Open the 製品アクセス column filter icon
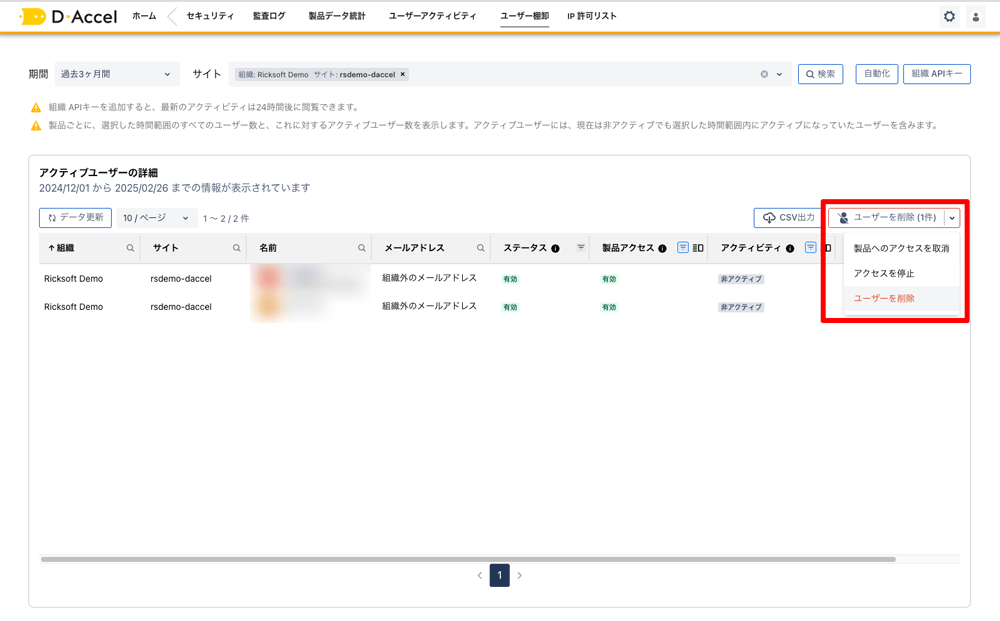 coord(682,247)
